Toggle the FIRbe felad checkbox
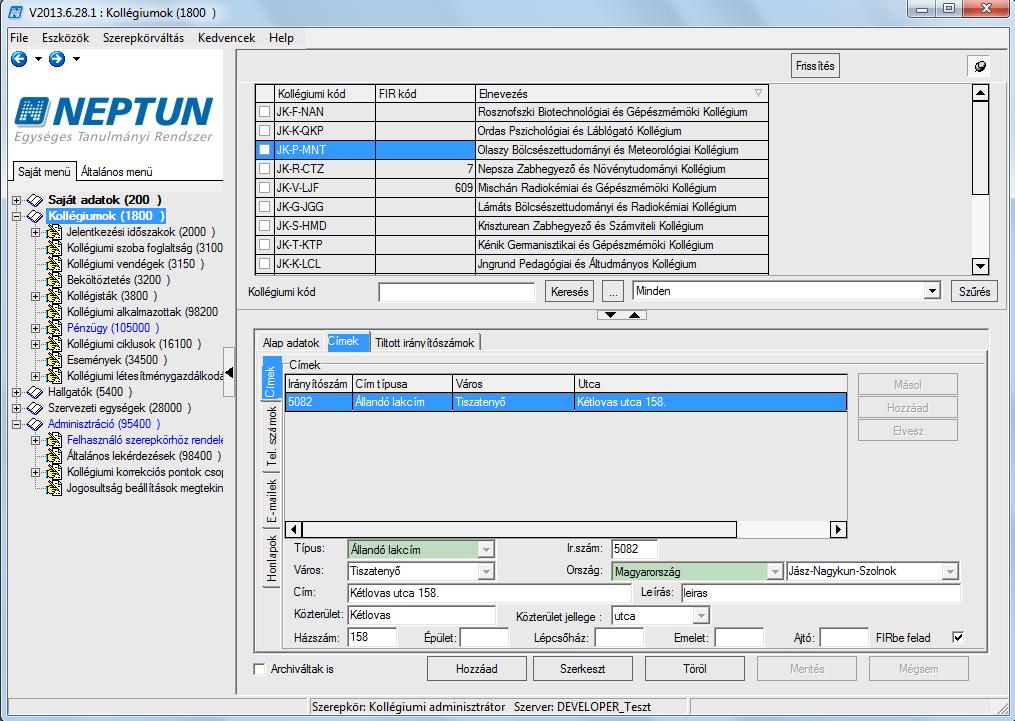This screenshot has height=721, width=1015. click(958, 638)
